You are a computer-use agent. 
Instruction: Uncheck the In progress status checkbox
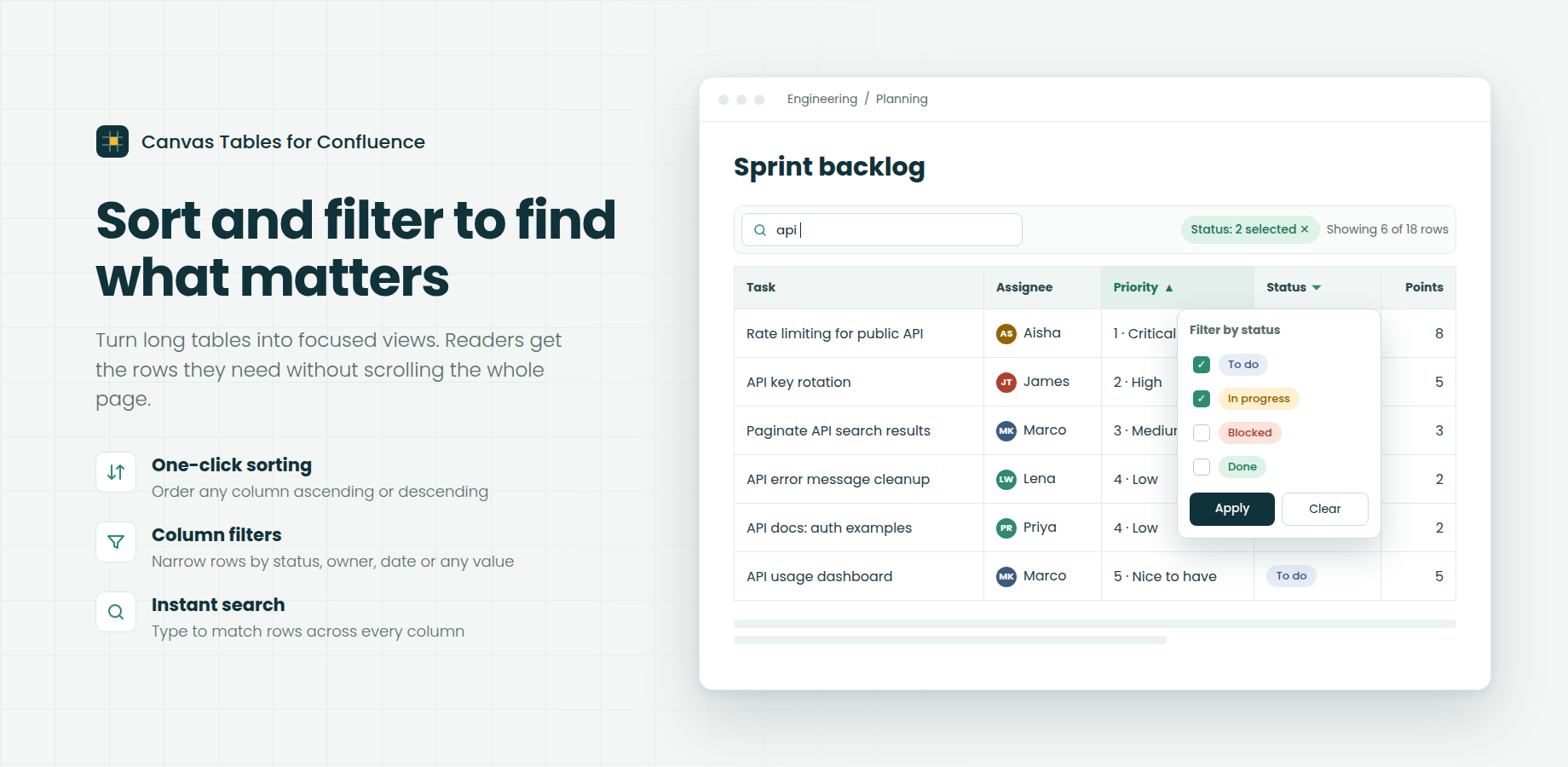coord(1202,399)
